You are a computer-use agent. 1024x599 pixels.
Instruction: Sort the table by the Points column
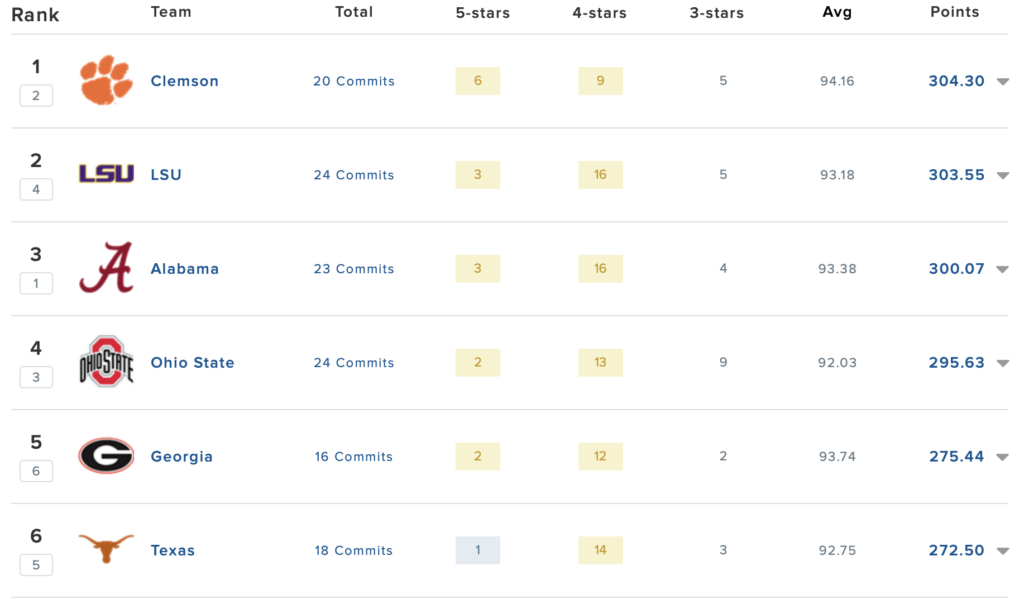955,12
